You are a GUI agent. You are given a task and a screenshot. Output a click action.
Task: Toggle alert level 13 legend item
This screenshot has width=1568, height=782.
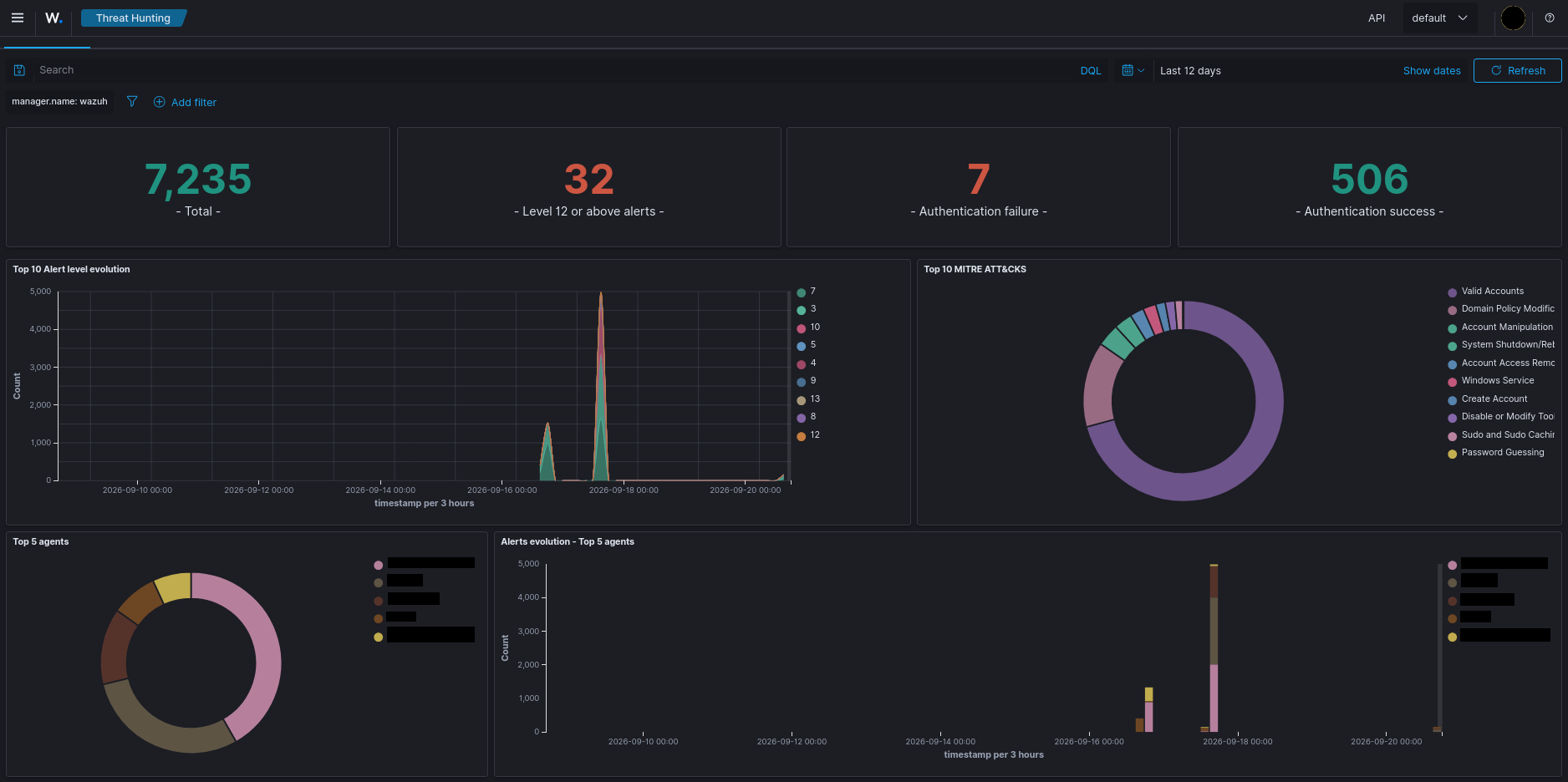pyautogui.click(x=808, y=399)
